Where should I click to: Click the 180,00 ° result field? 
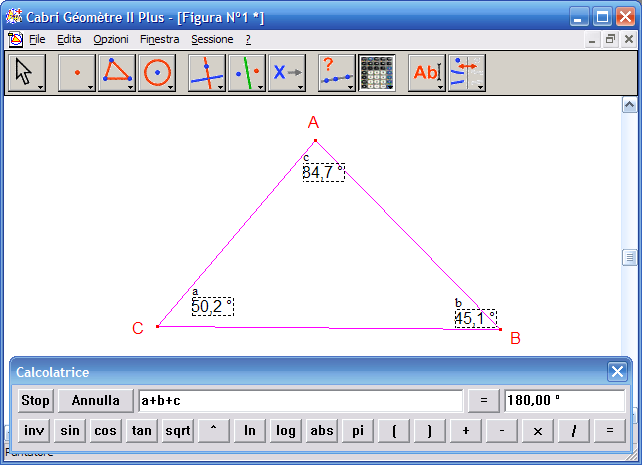(565, 401)
